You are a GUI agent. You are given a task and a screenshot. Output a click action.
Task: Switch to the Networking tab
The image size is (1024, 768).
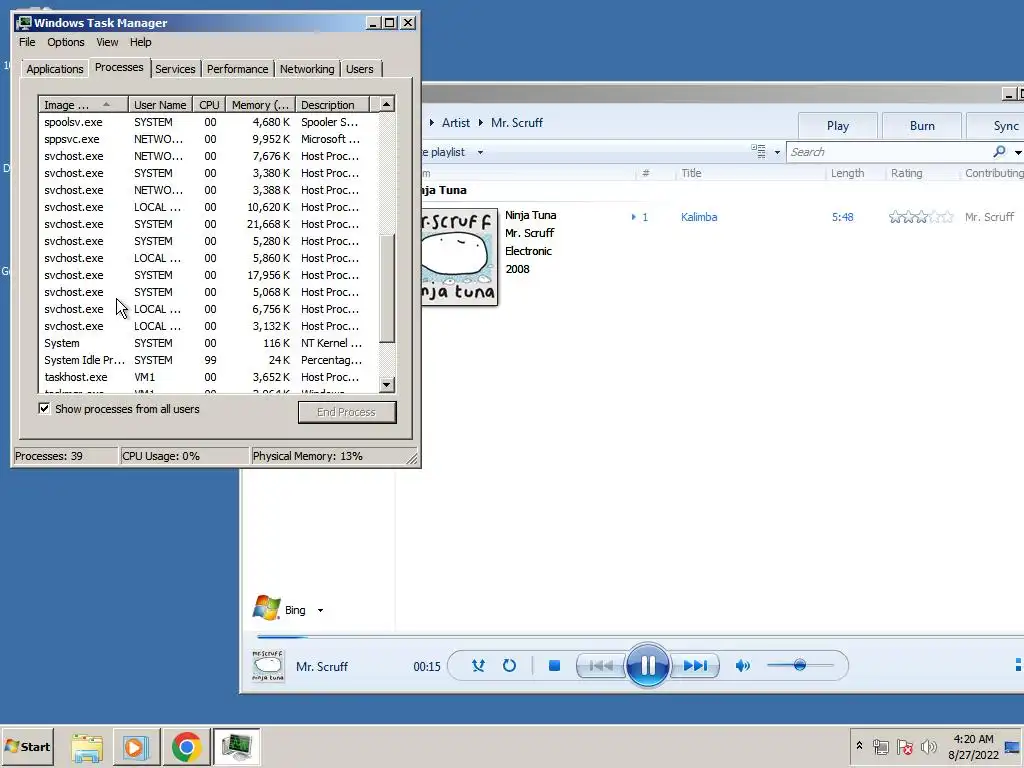307,69
